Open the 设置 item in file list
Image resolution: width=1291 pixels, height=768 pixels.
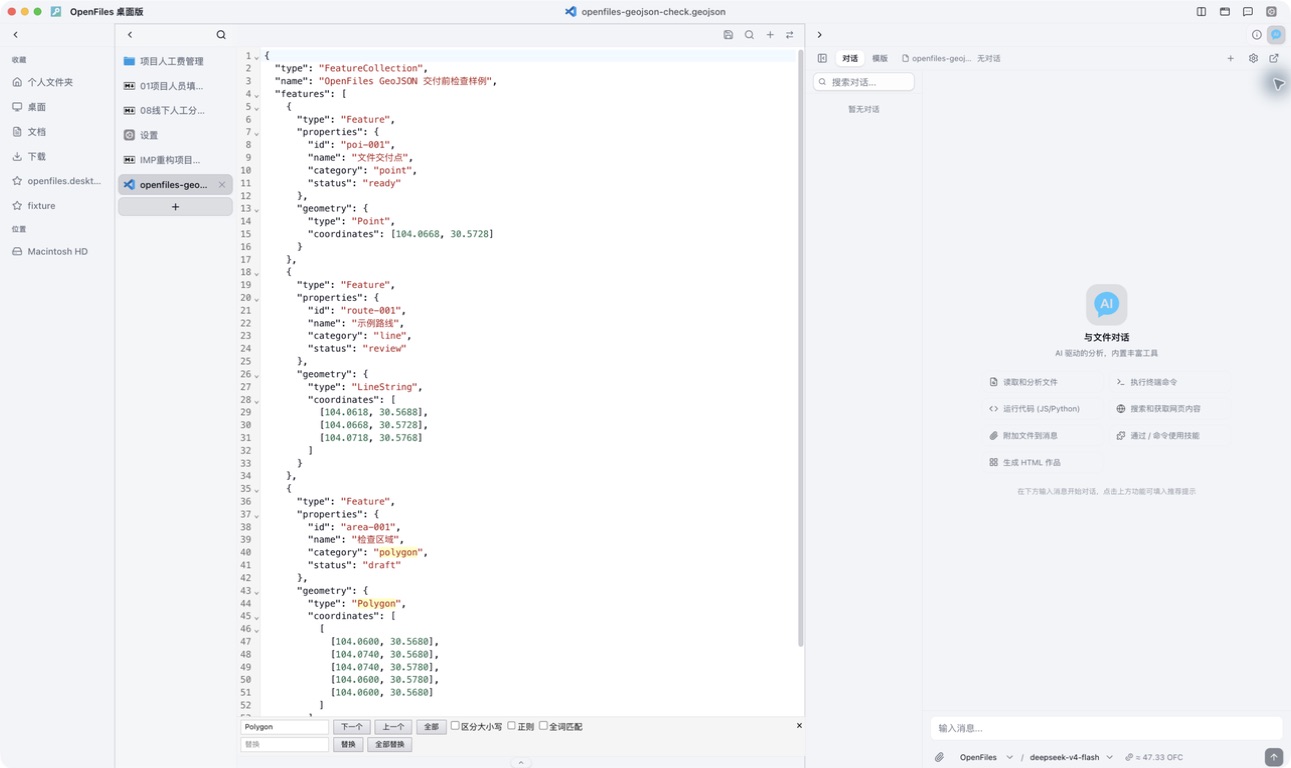[x=175, y=135]
